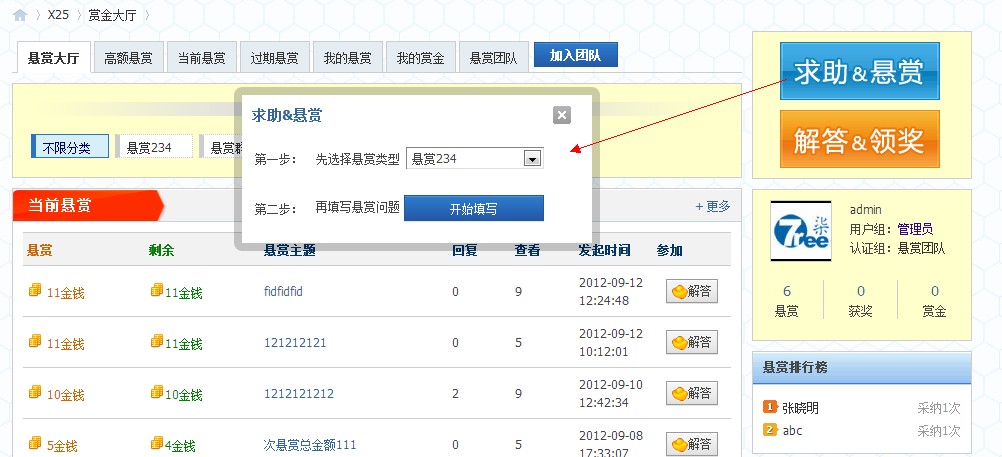The width and height of the screenshot is (1002, 457).
Task: Go to the 我的赏金 tab
Action: (x=420, y=58)
